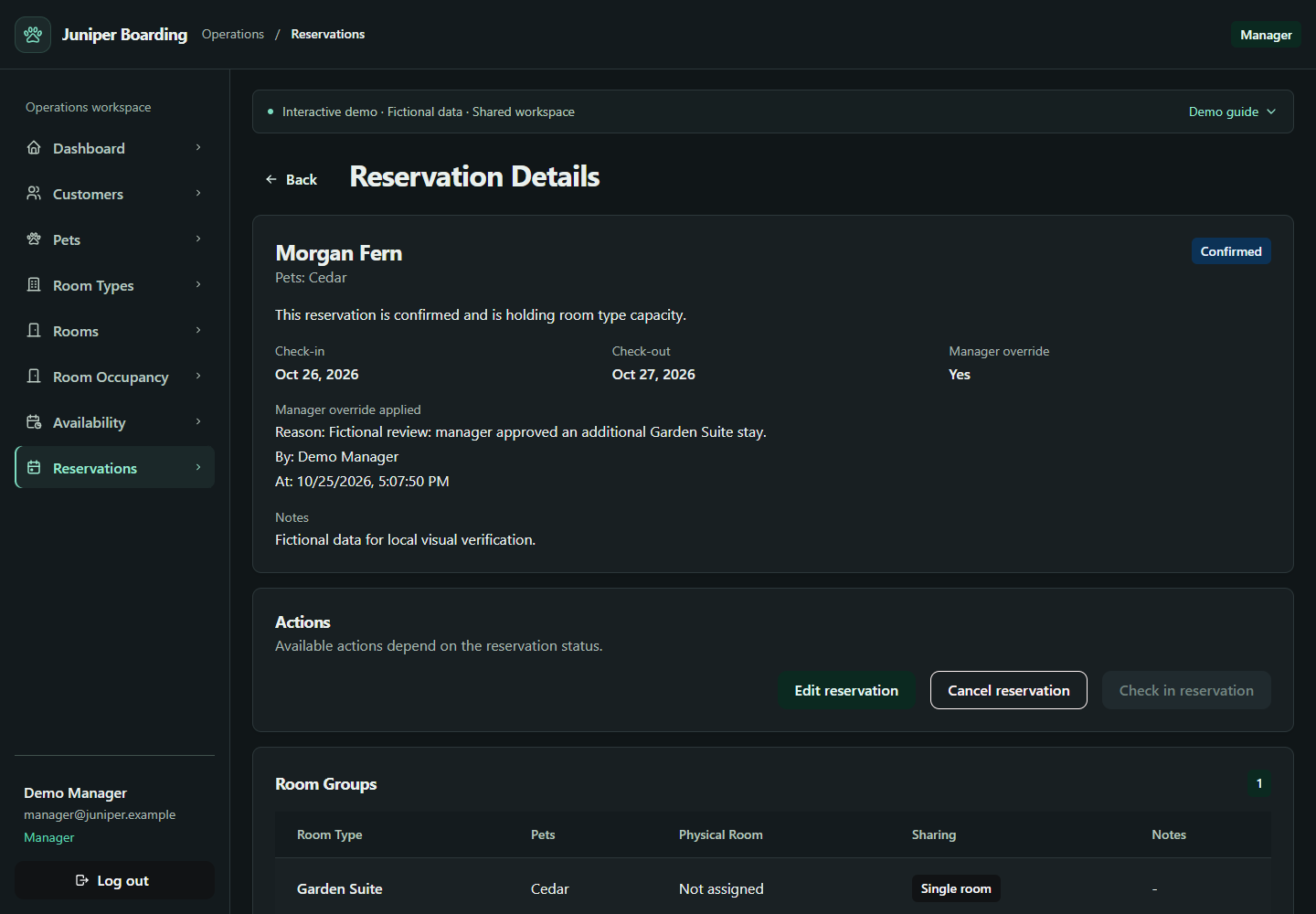1316x914 pixels.
Task: Expand the Room Types chevron
Action: pos(198,284)
